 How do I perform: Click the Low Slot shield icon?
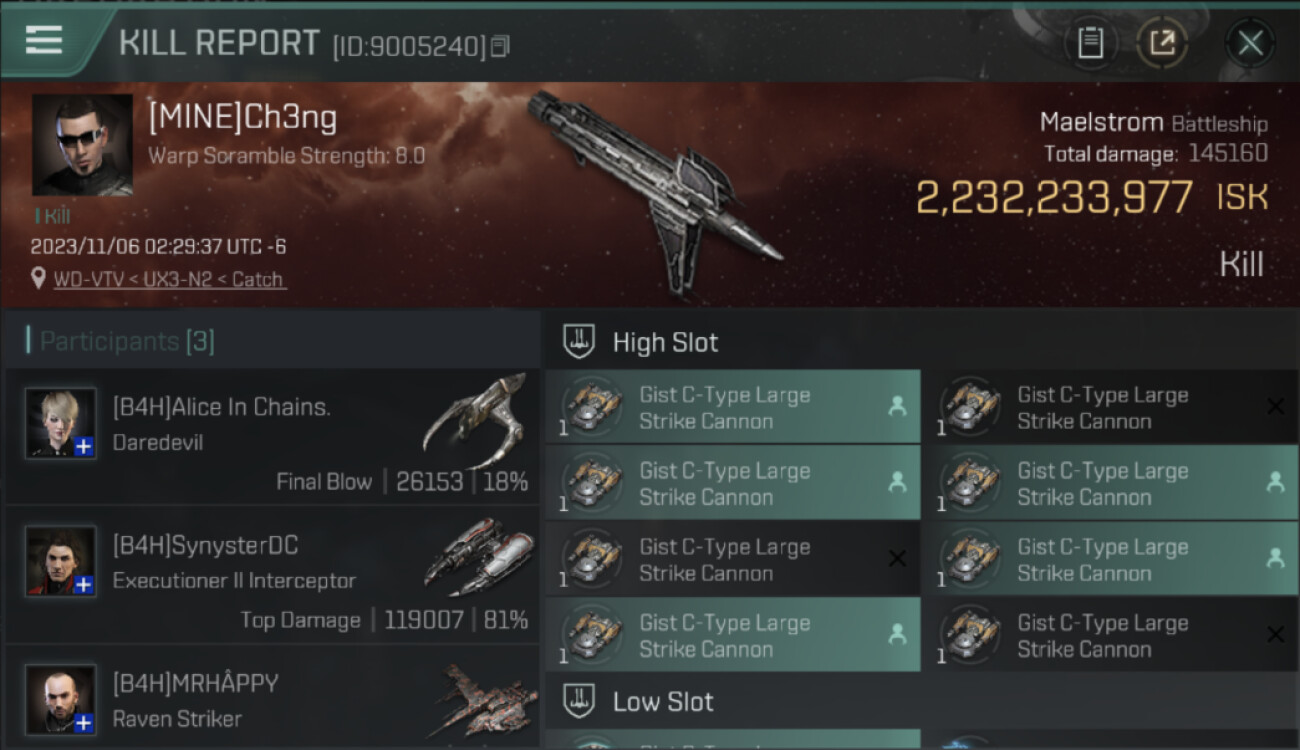coord(579,701)
